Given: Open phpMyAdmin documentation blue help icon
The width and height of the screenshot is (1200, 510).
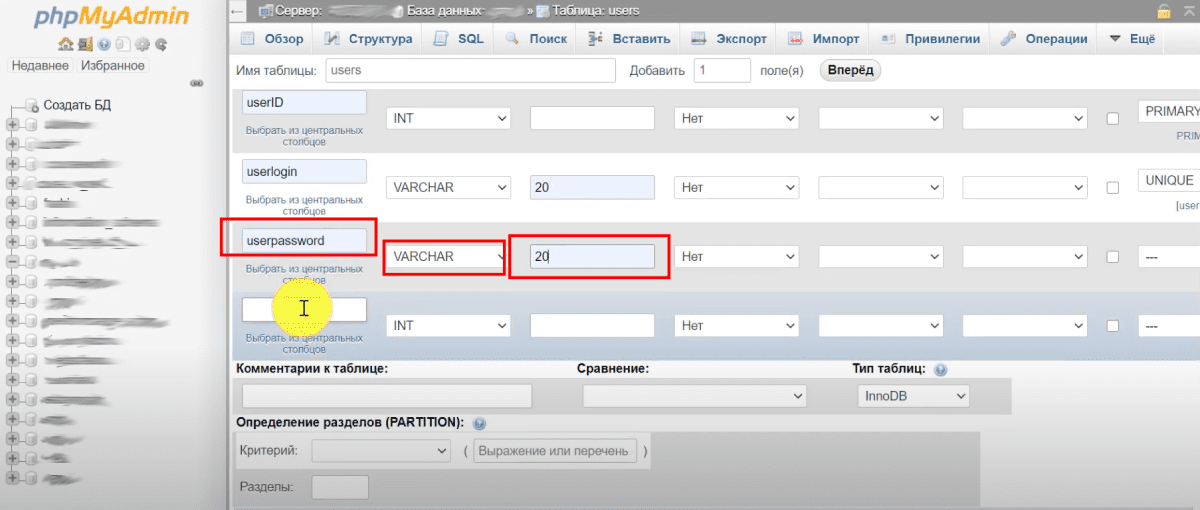Looking at the screenshot, I should pos(103,45).
